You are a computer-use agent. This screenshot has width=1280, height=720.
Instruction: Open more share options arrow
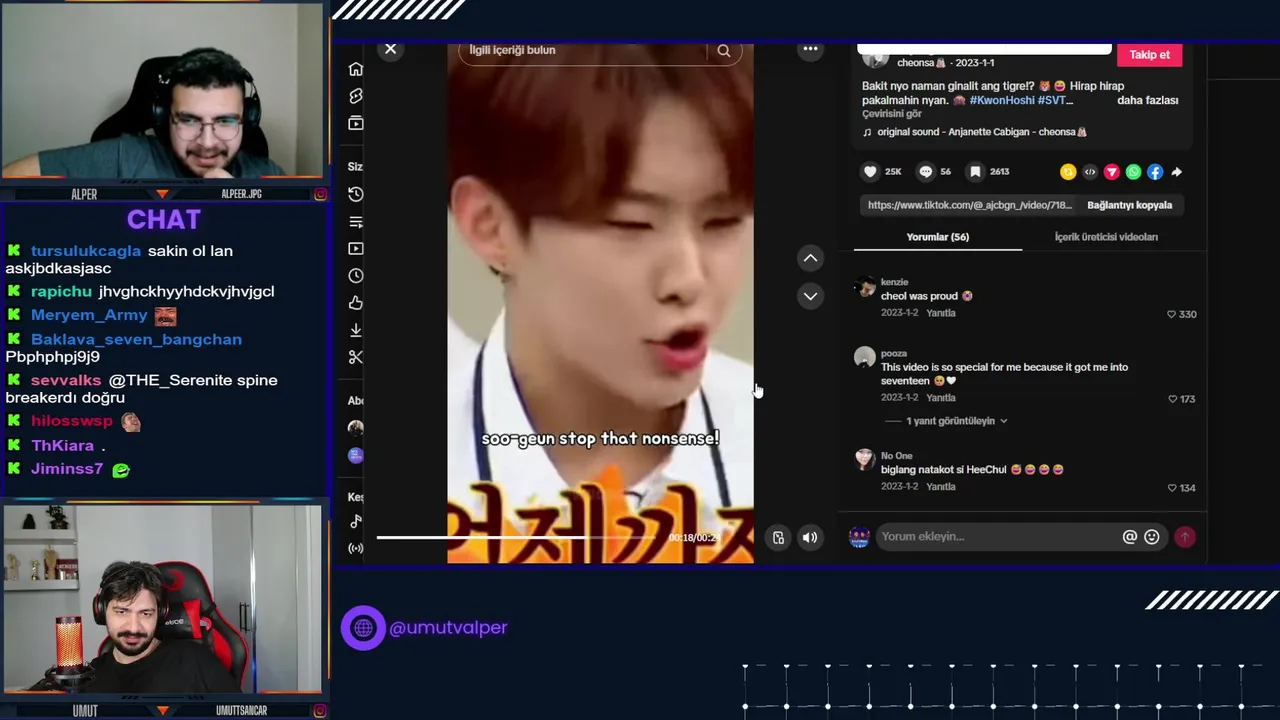(x=1177, y=172)
